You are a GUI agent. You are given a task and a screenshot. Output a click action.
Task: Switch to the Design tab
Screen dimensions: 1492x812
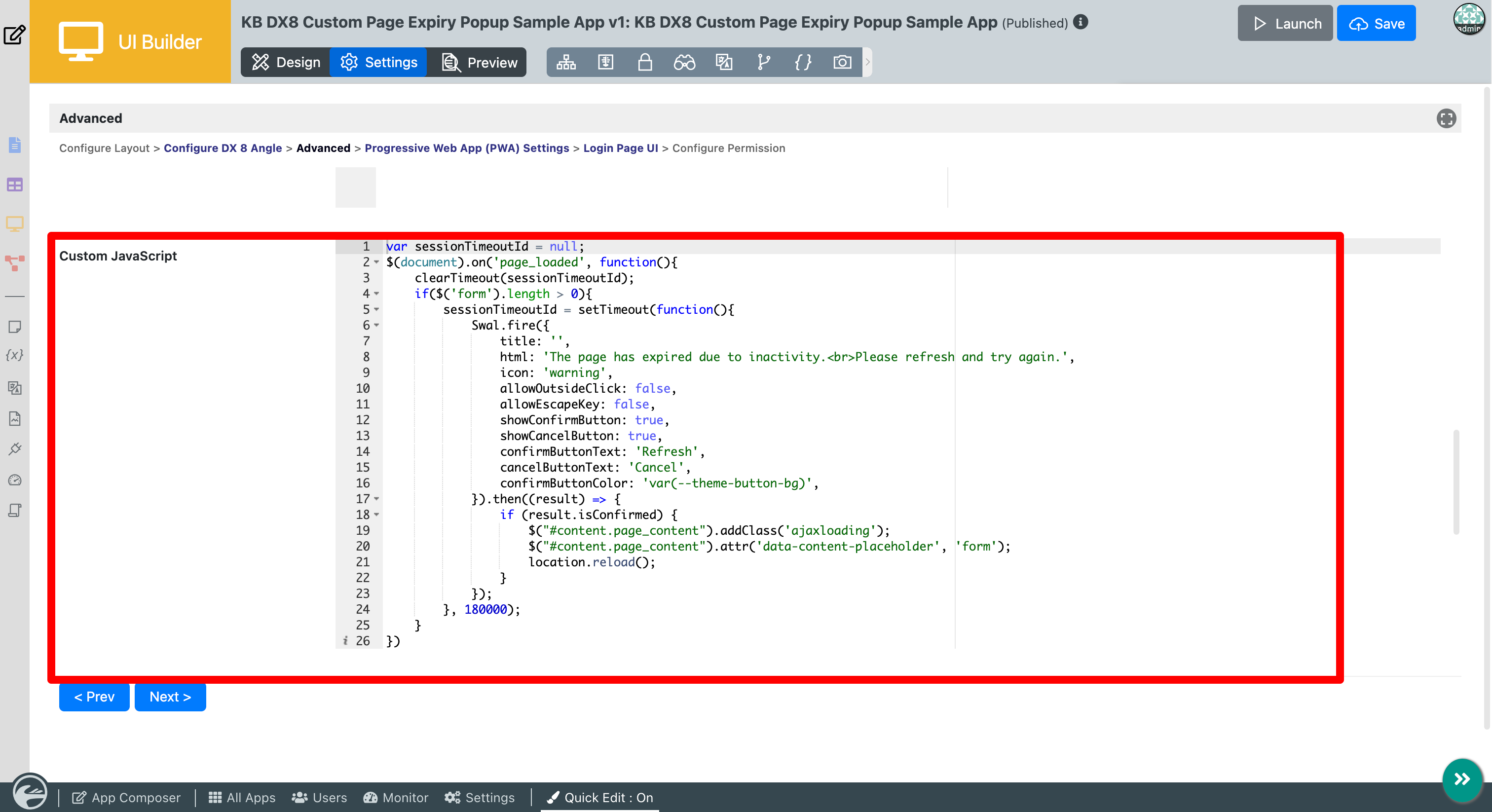(286, 62)
